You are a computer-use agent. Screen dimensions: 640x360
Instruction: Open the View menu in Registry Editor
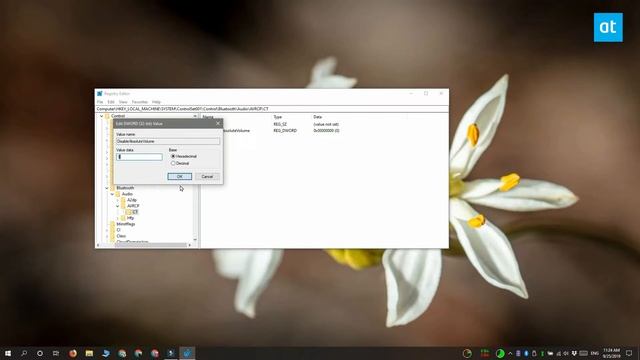click(123, 102)
